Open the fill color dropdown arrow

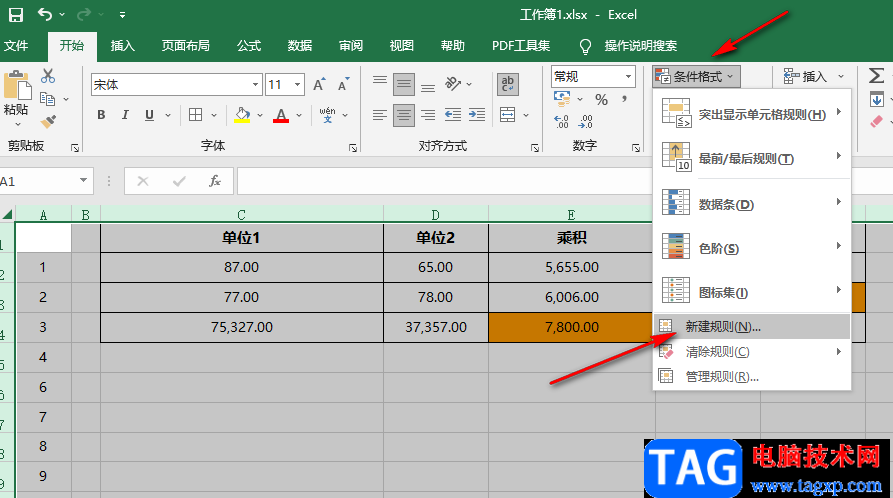pyautogui.click(x=260, y=115)
